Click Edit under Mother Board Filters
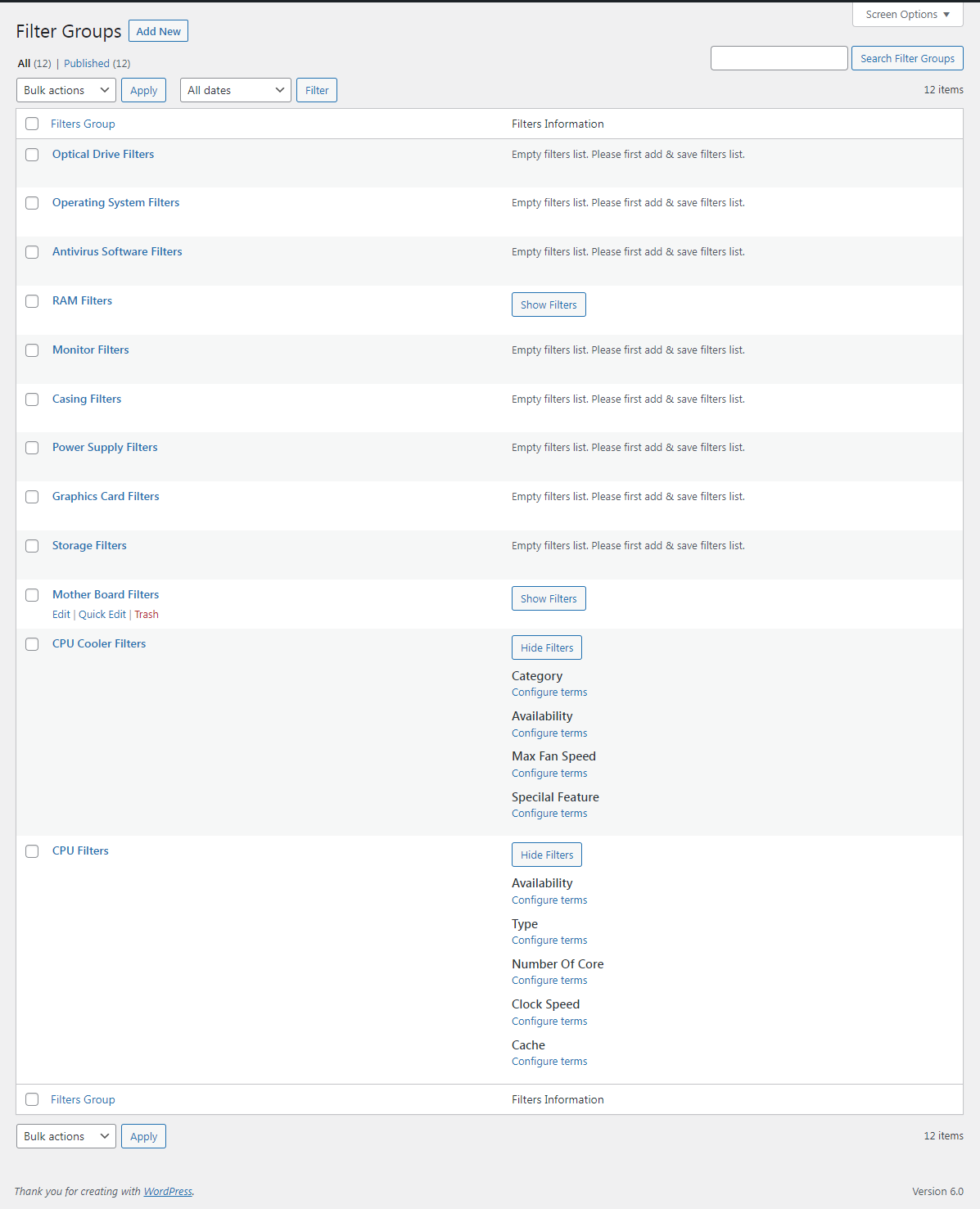Viewport: 980px width, 1209px height. [x=61, y=614]
